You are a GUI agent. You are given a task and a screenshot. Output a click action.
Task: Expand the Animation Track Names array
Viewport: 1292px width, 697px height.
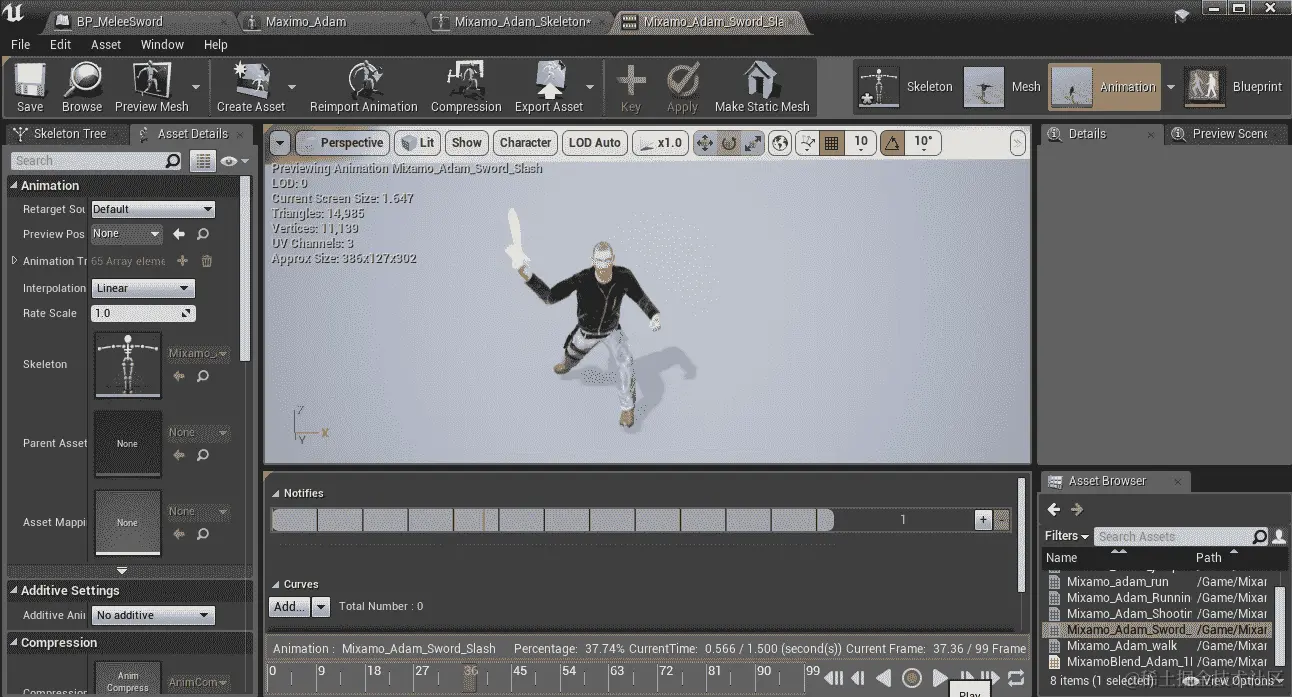(14, 261)
